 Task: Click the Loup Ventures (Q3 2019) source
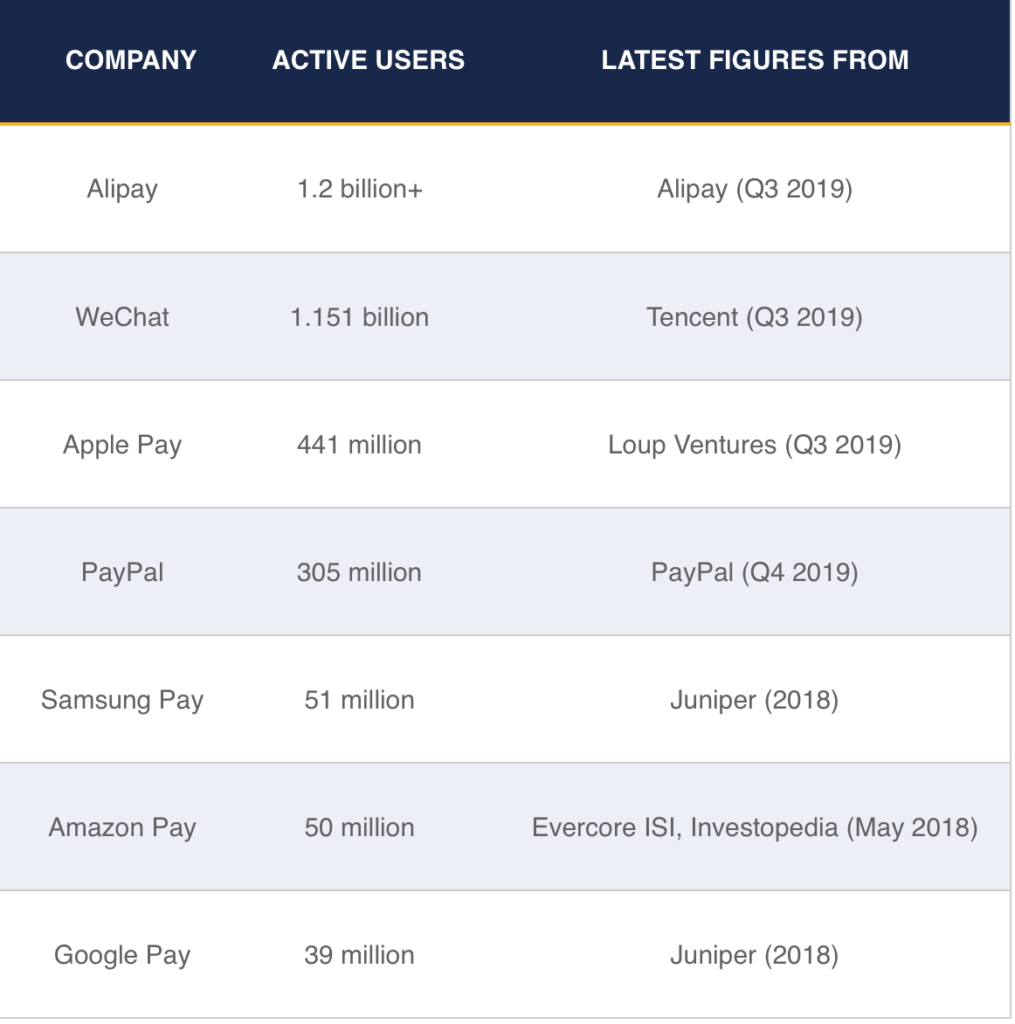point(755,445)
